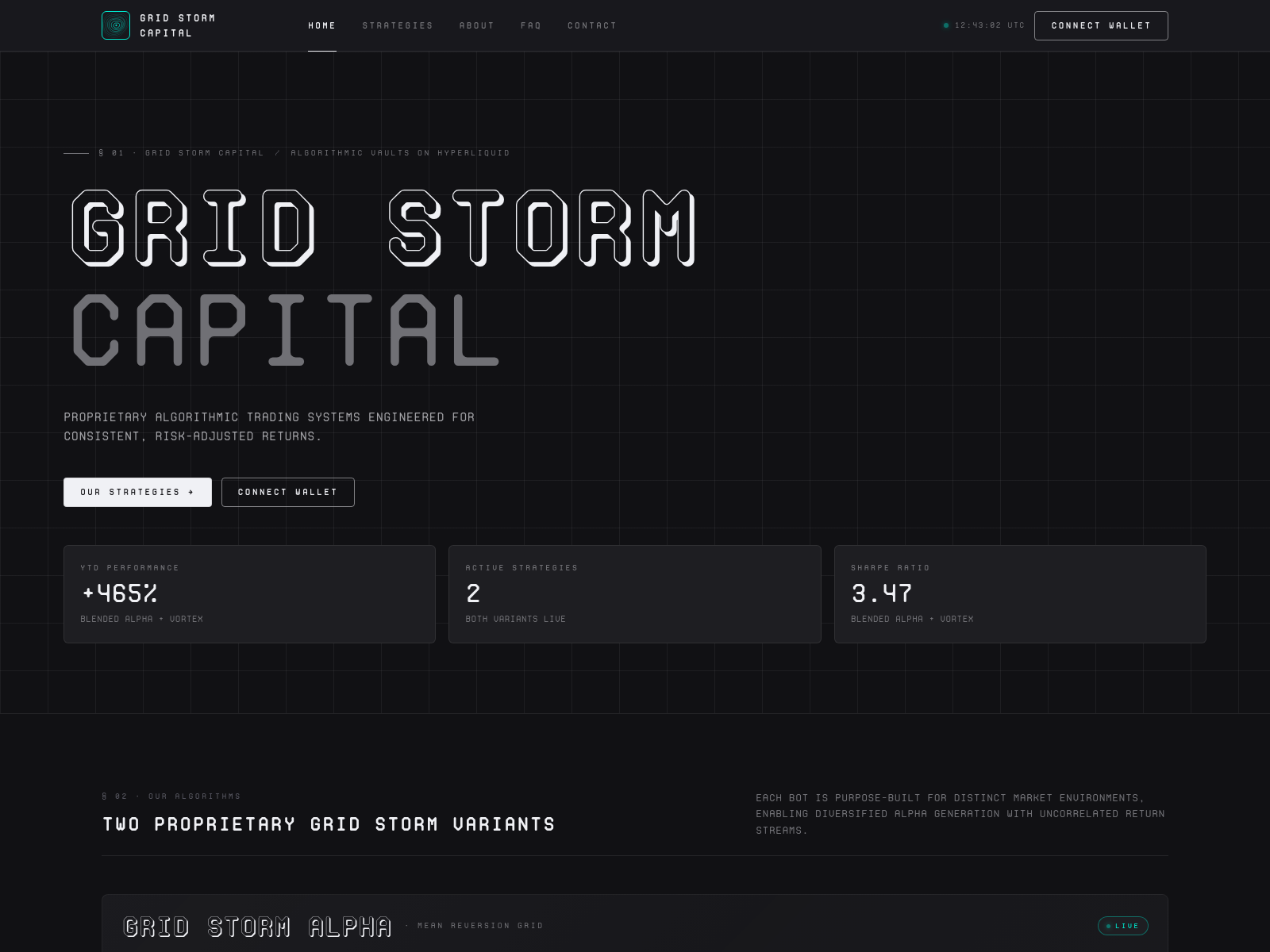
Task: Open the Strategies nav item
Action: [x=398, y=25]
